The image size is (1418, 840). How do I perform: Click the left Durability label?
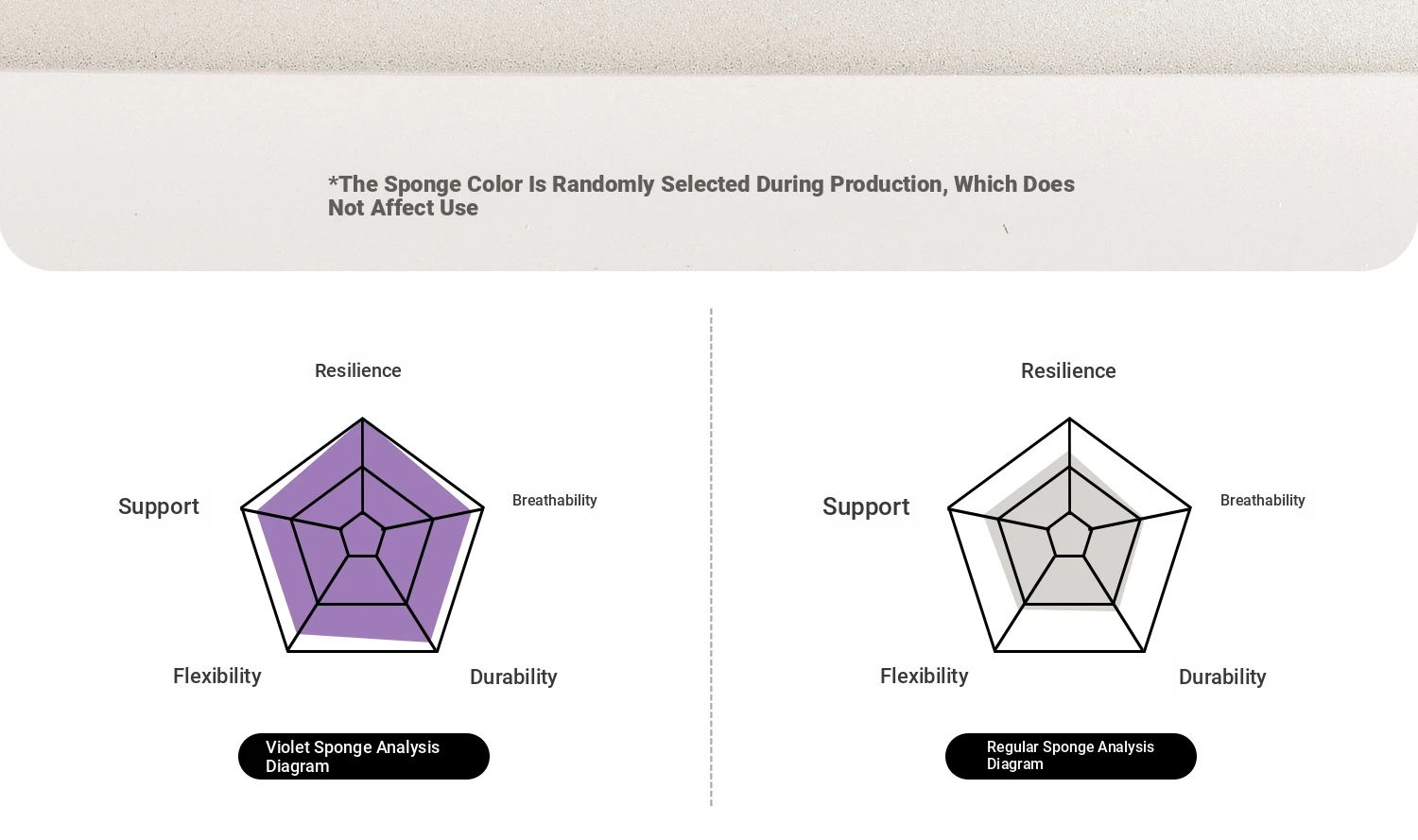(x=513, y=677)
